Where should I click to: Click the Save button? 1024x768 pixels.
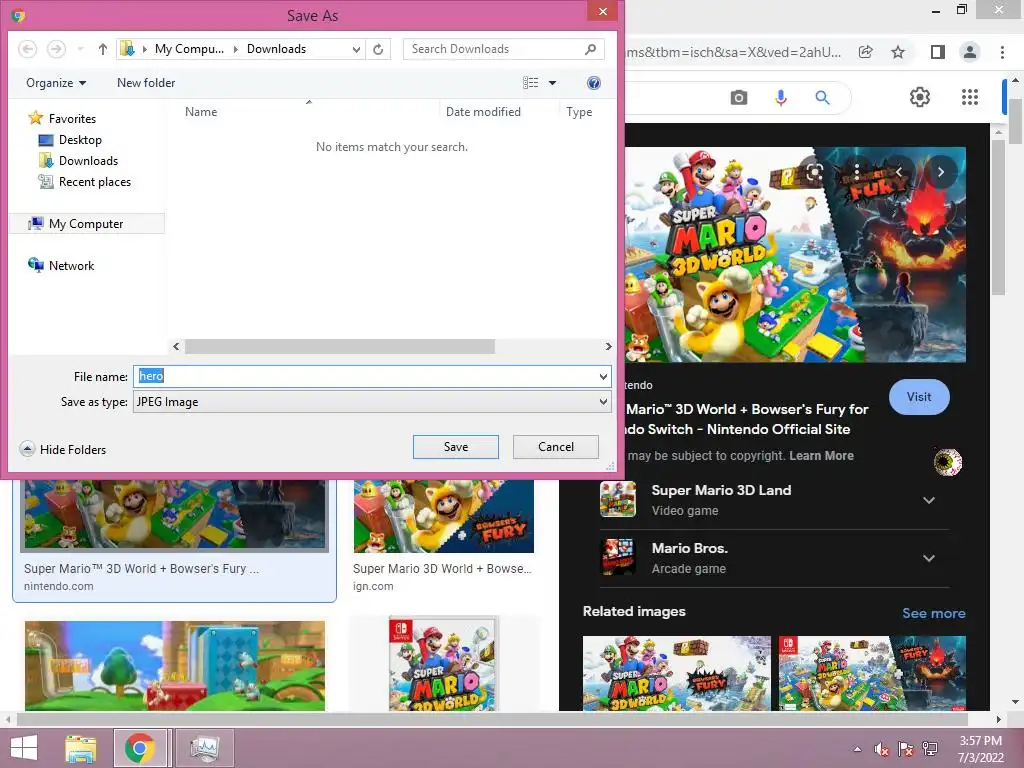coord(456,447)
